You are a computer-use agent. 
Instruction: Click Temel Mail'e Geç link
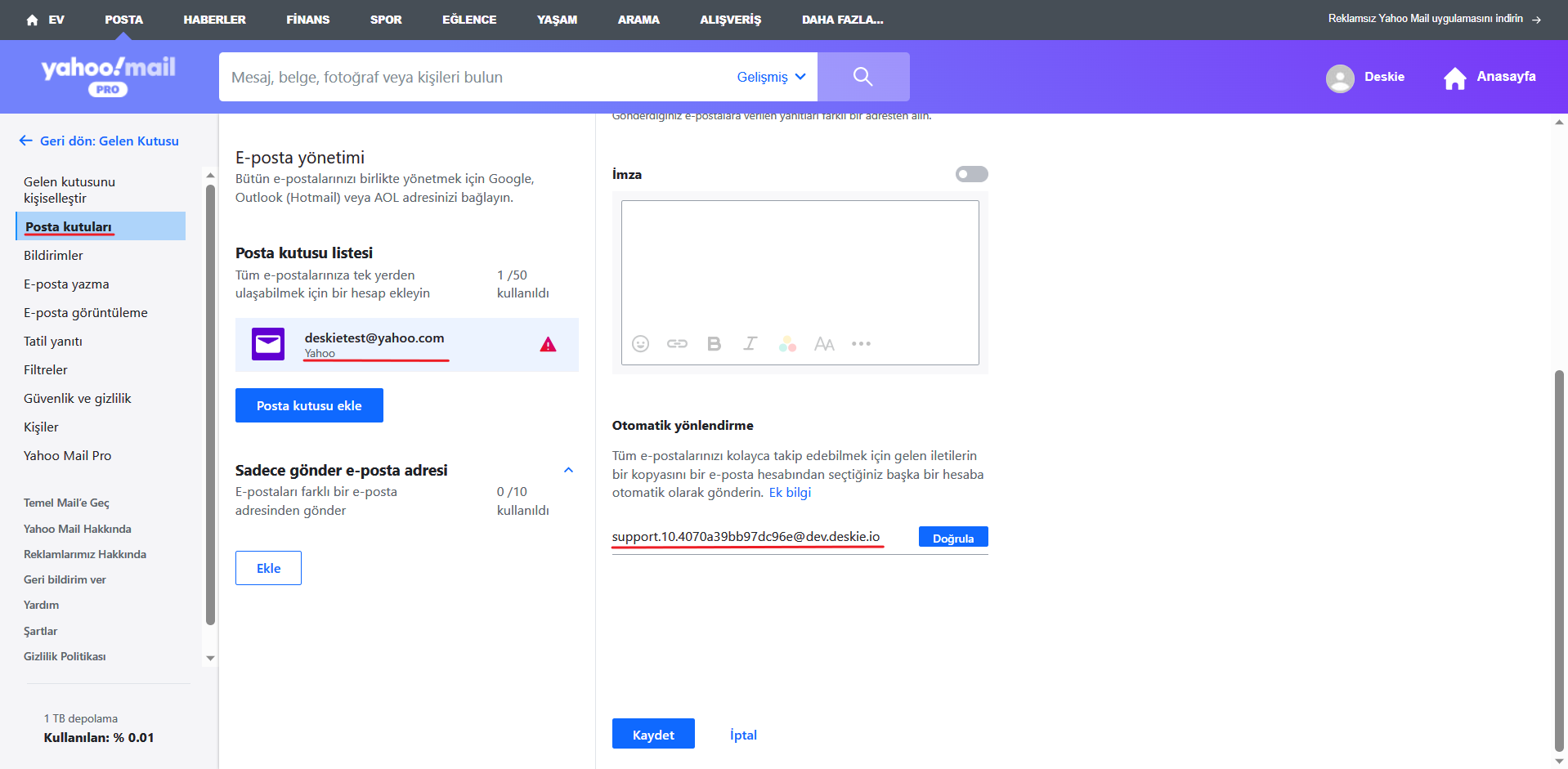tap(66, 503)
